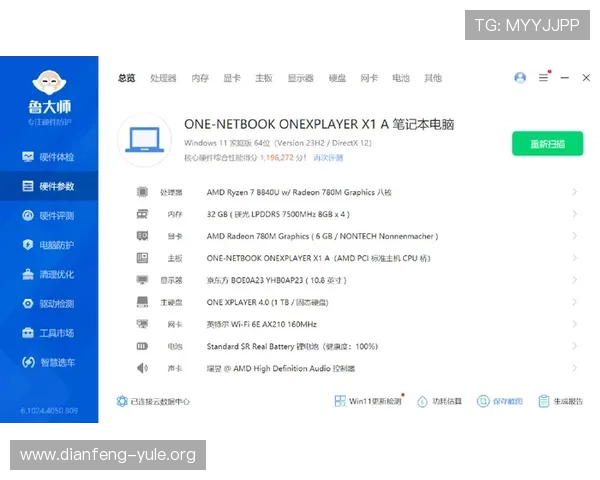Viewport: 600px width, 480px height.
Task: Expand motherboard row chevron
Action: click(x=574, y=258)
